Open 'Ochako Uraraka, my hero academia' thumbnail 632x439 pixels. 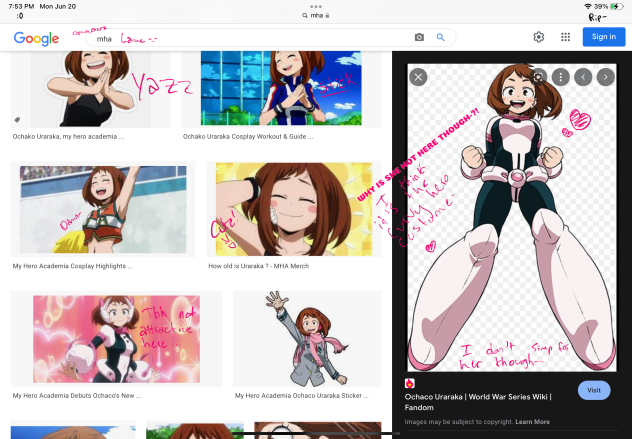90,89
